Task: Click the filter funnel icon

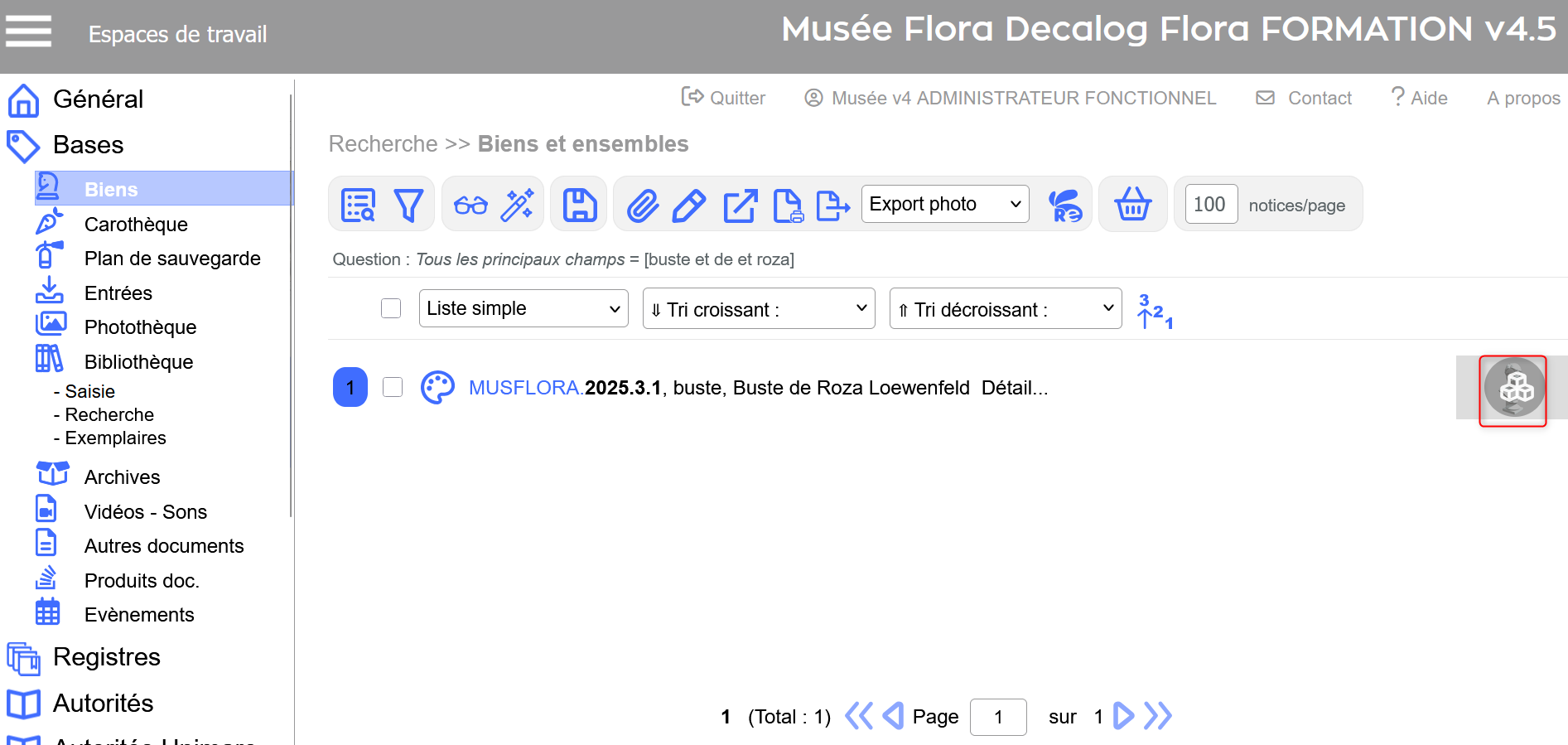Action: [408, 205]
